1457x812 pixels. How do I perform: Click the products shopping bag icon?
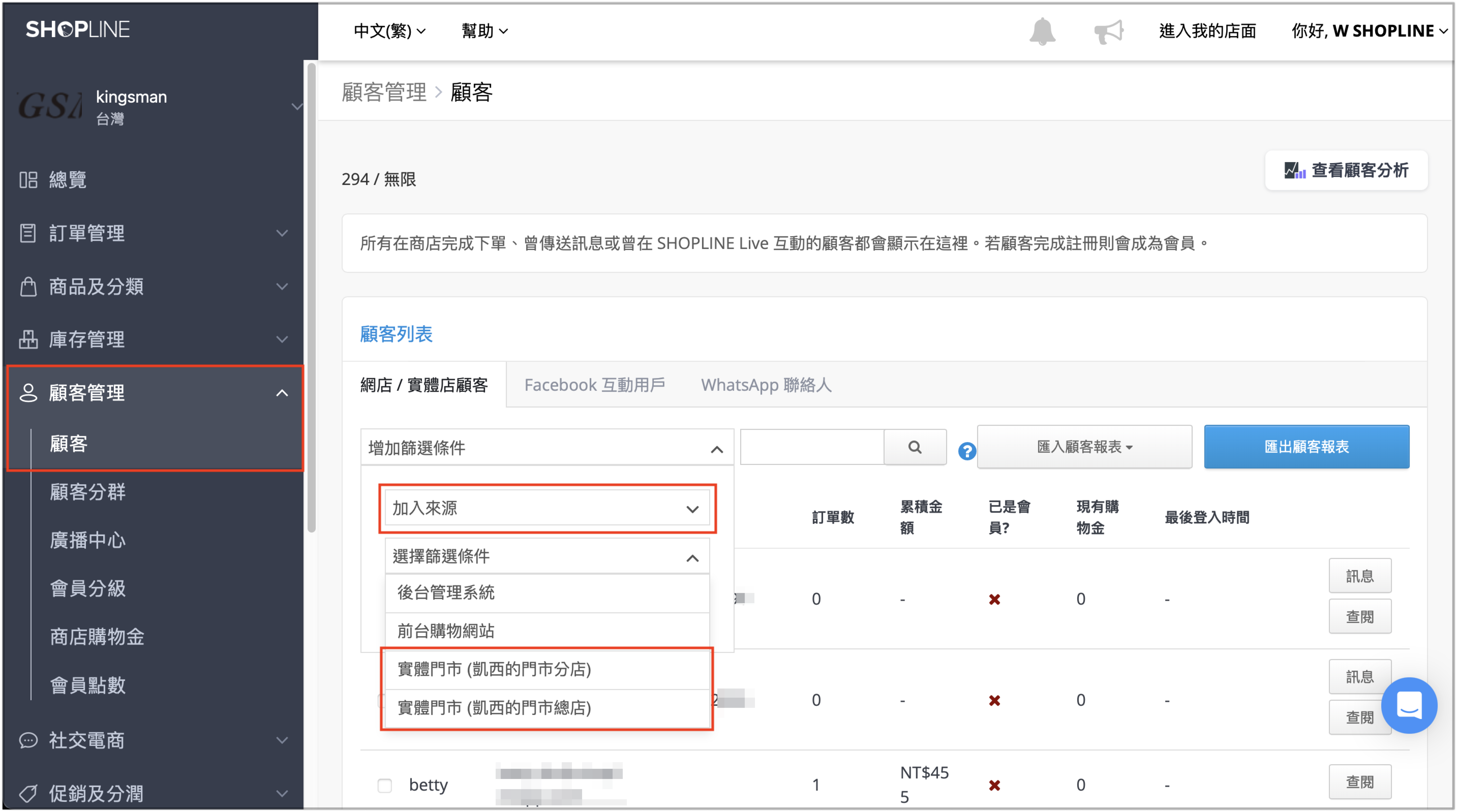pyautogui.click(x=28, y=287)
